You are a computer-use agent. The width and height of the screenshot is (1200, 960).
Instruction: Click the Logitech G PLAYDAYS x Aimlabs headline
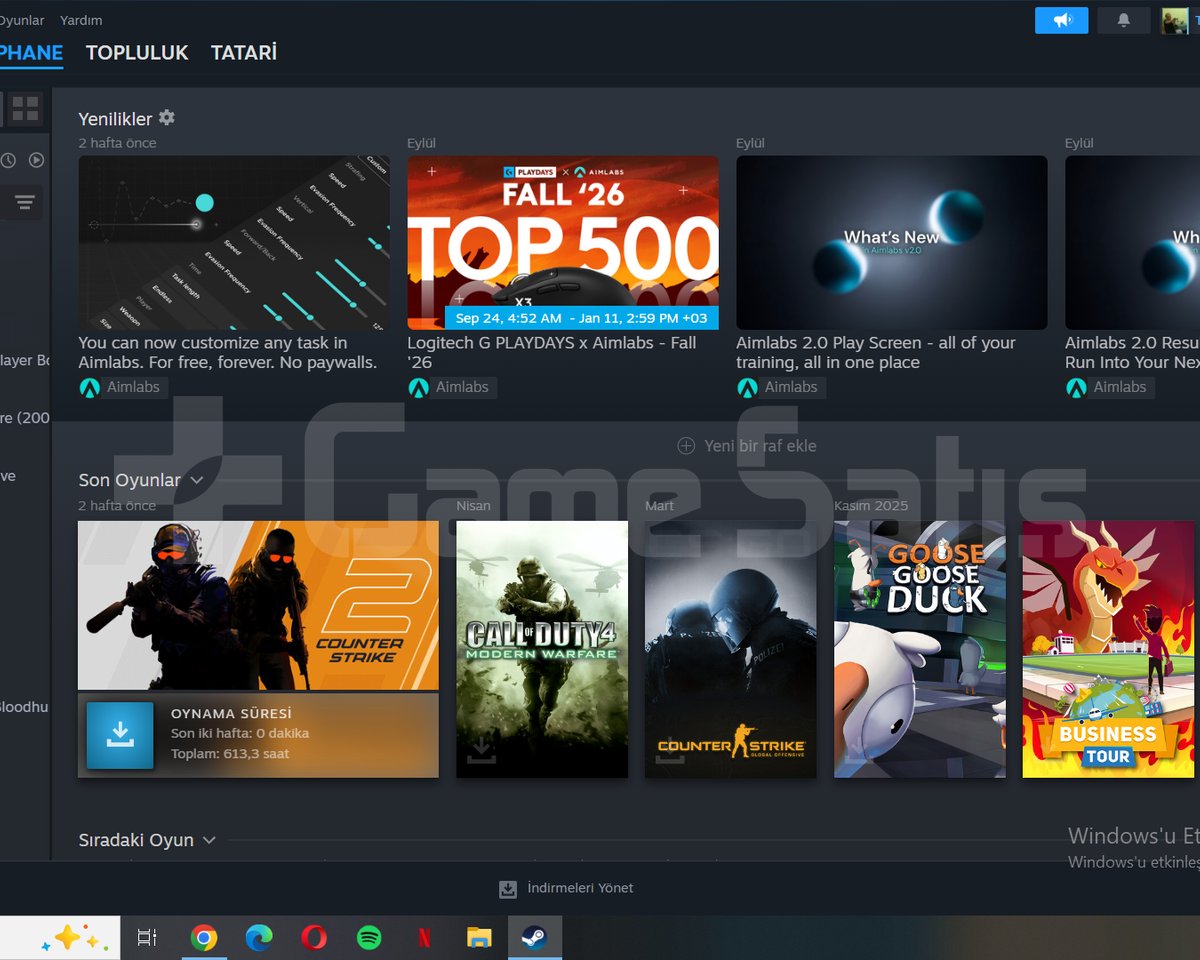point(552,353)
